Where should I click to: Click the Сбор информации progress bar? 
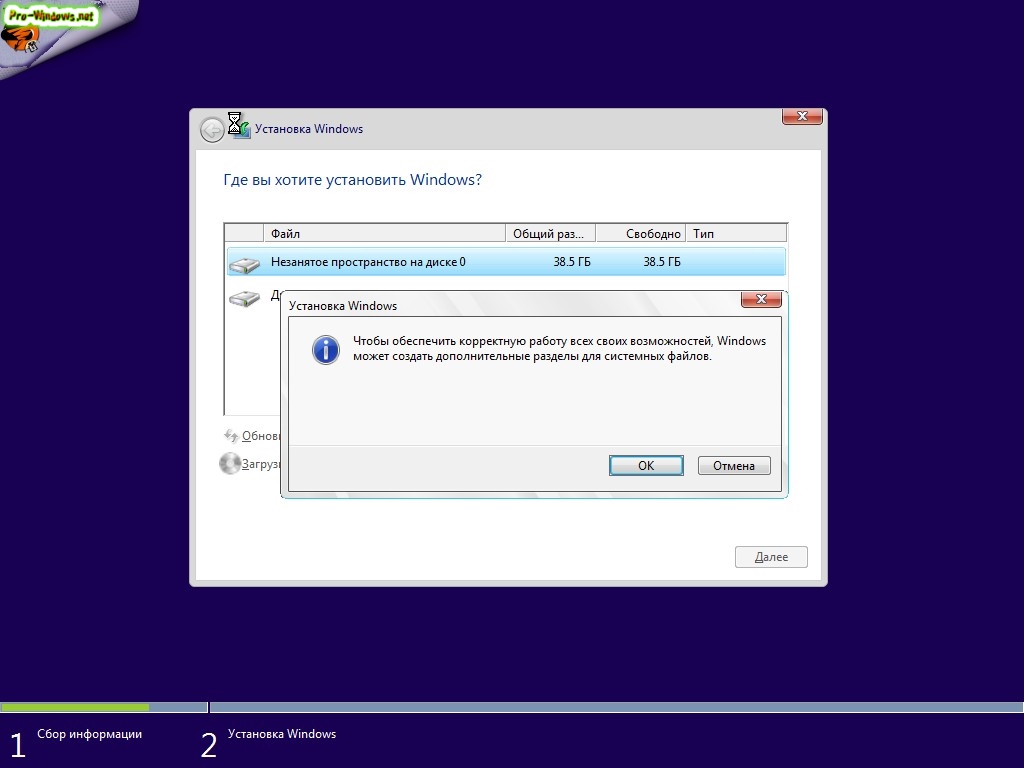pos(104,707)
